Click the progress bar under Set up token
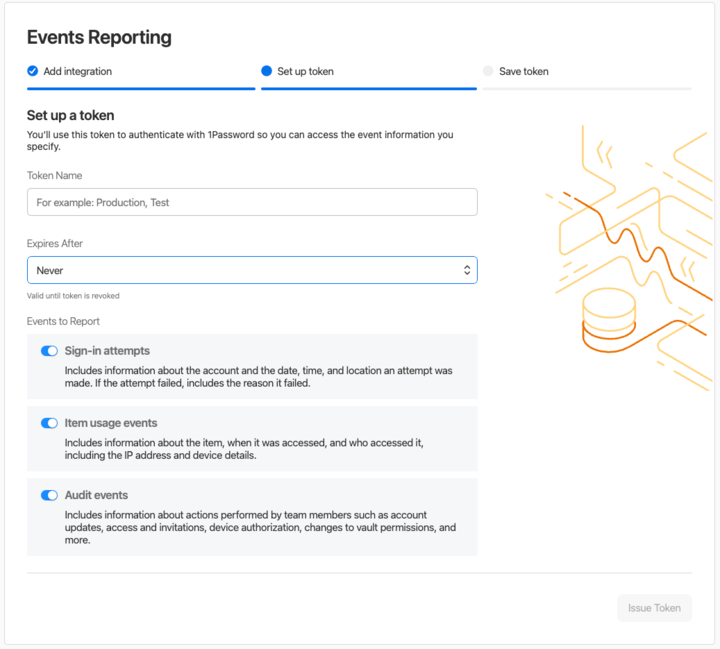 click(x=369, y=89)
